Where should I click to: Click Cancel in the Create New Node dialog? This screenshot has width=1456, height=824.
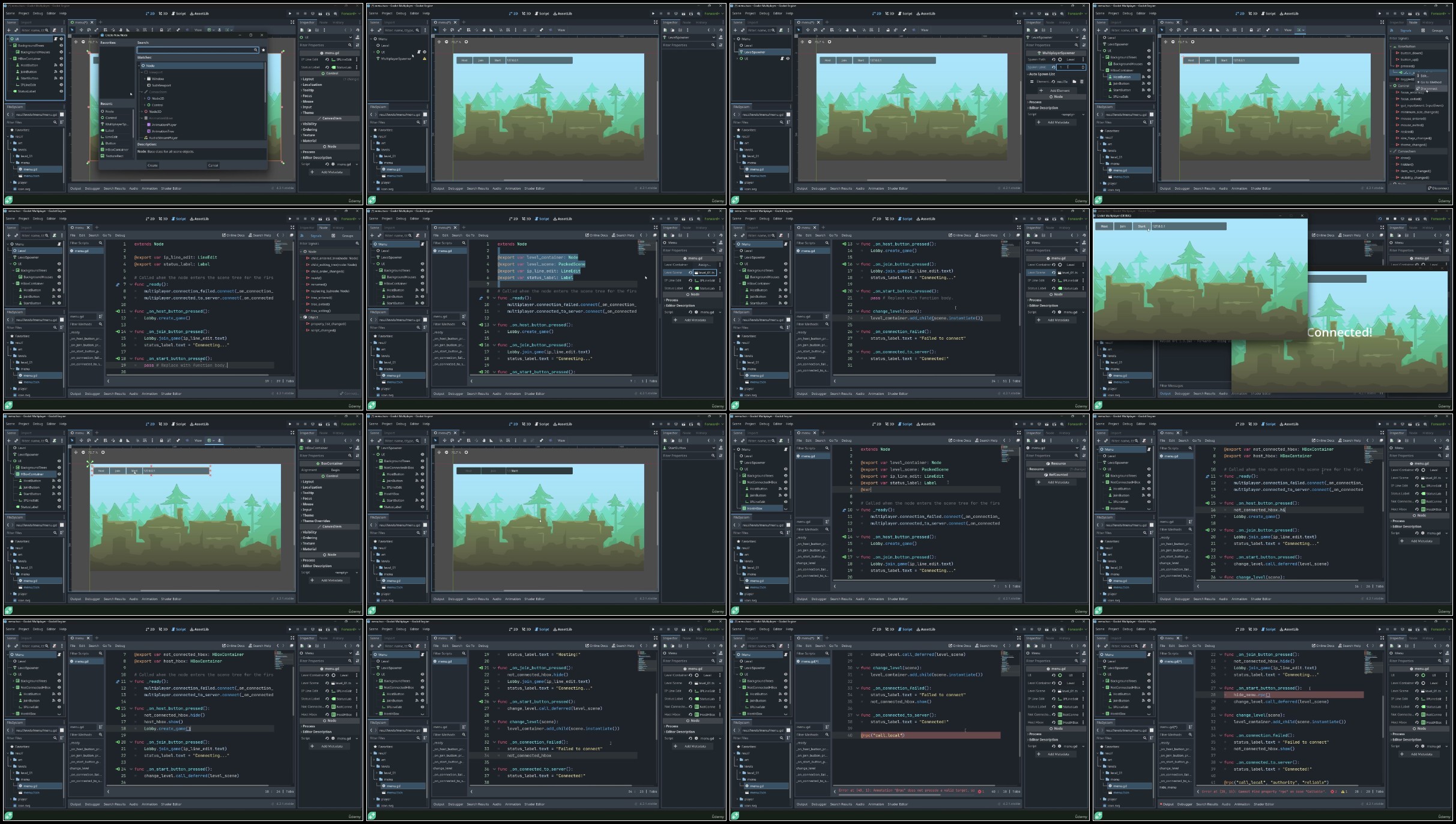(x=213, y=165)
